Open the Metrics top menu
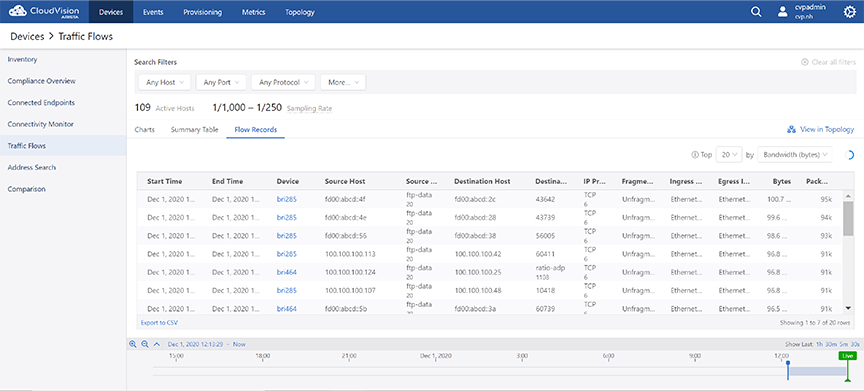Viewport: 864px width, 391px height. tap(253, 12)
